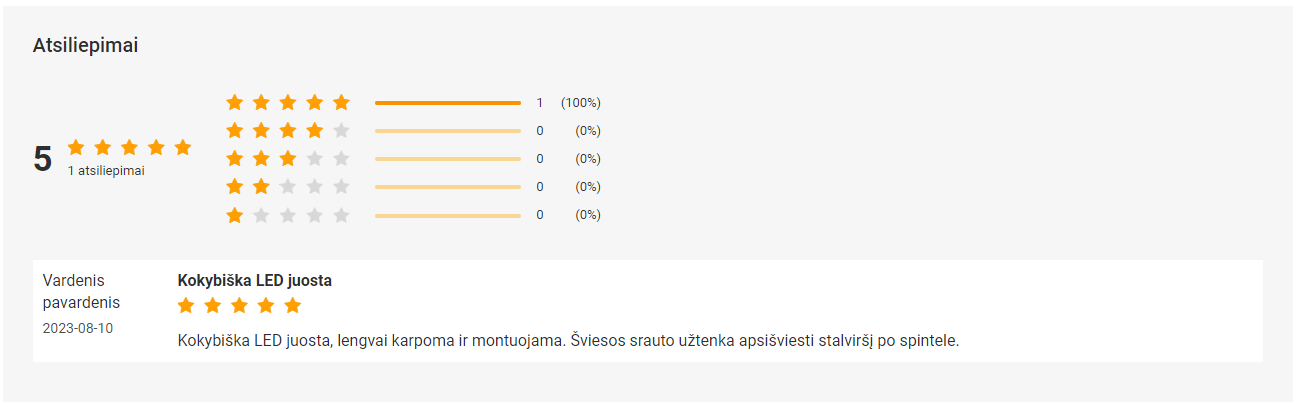The width and height of the screenshot is (1296, 407).
Task: Click the first gray star in 1-star row
Action: [261, 214]
